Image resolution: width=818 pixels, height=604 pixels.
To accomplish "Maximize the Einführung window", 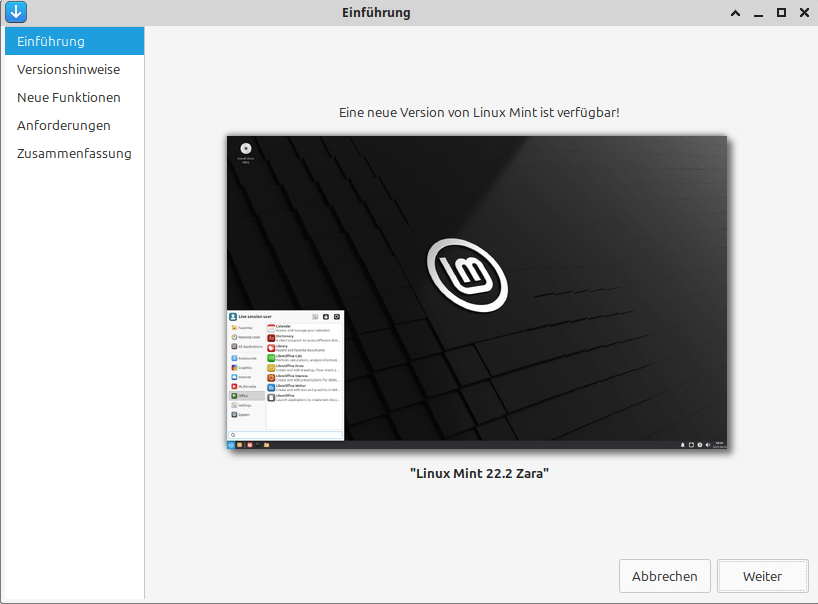I will 781,13.
